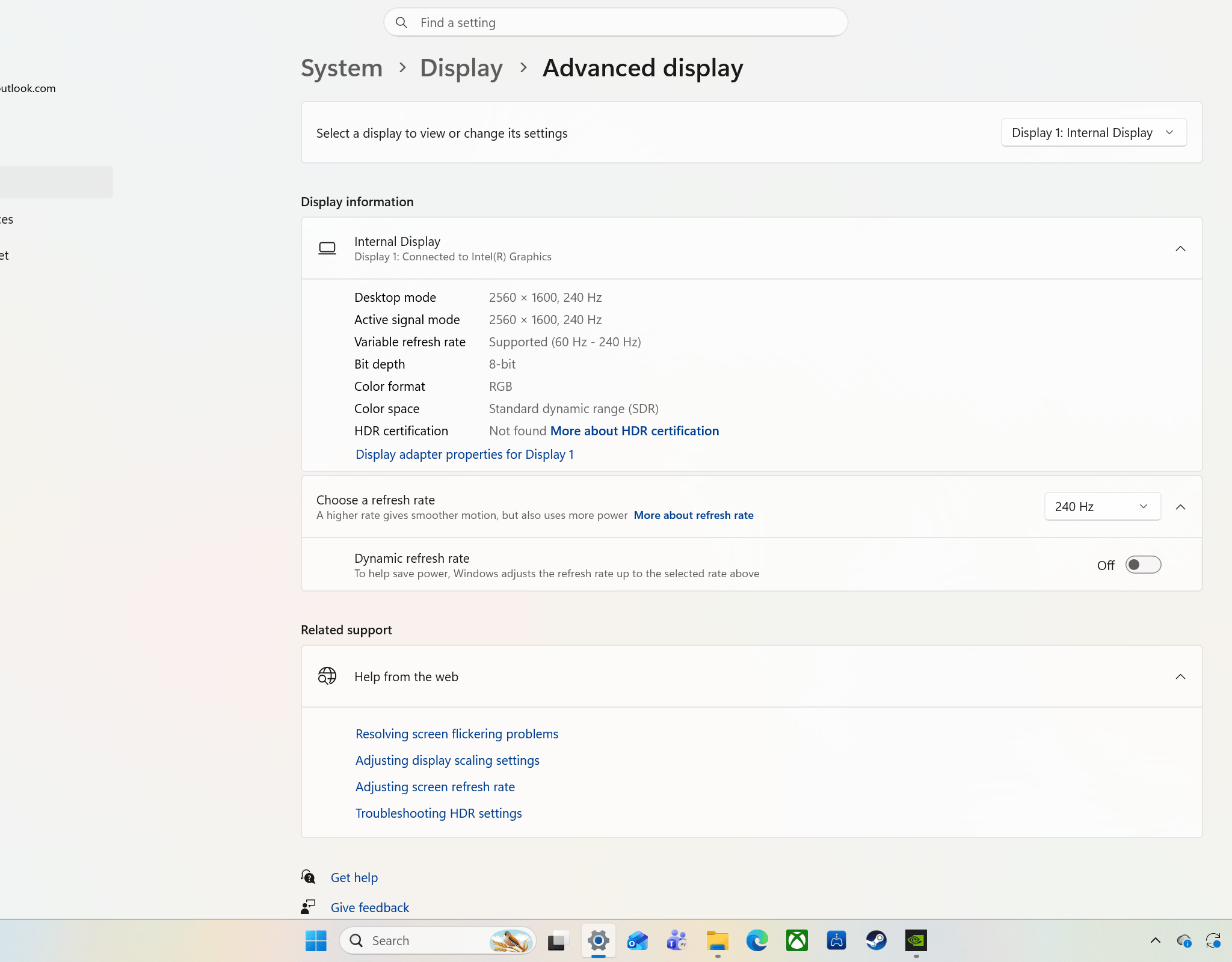Click the Give feedback link
1232x962 pixels.
tap(369, 907)
